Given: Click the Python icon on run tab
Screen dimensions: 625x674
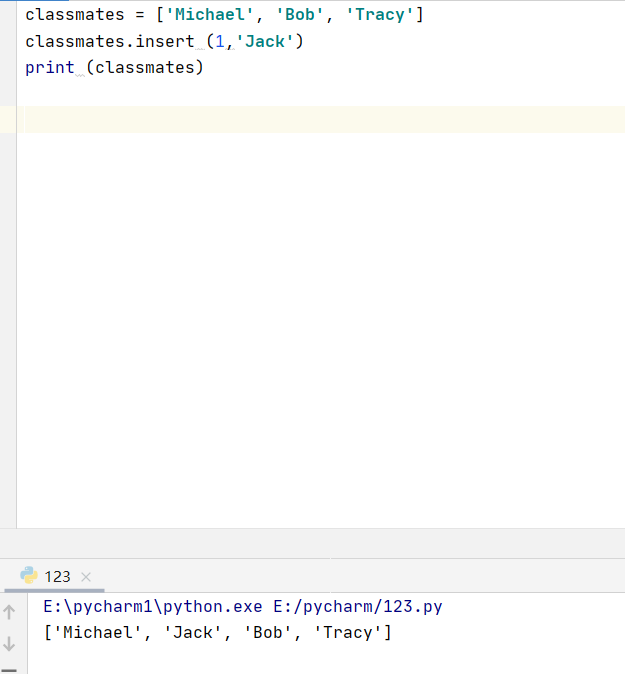Looking at the screenshot, I should click(x=29, y=575).
